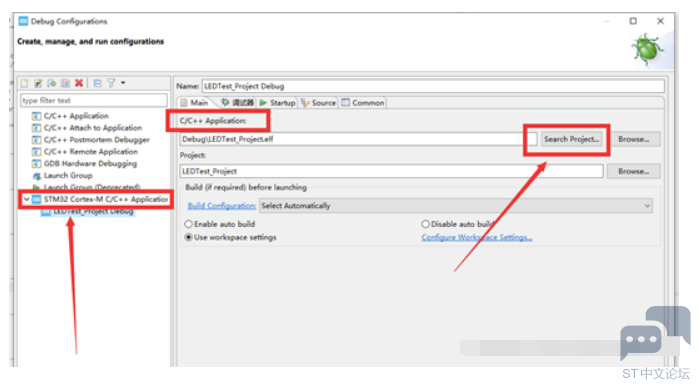Screen dimensions: 699x389
Task: Collapse all configurations in tree
Action: tap(98, 83)
